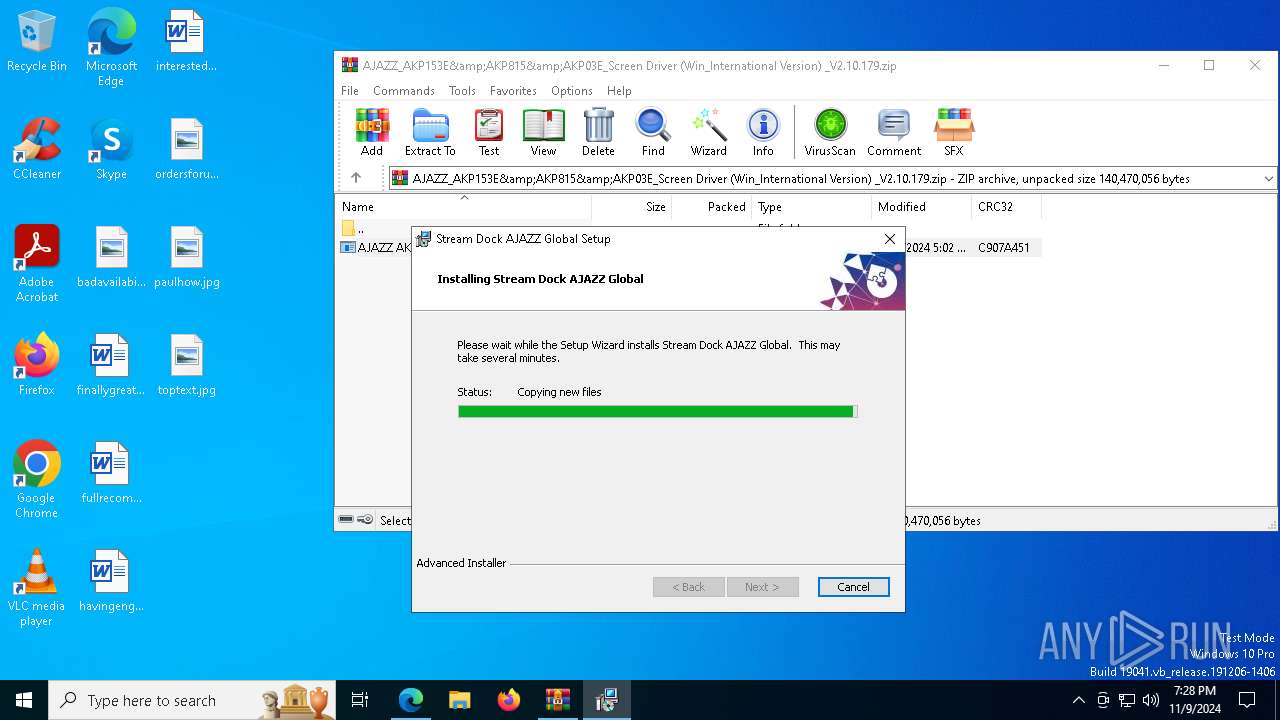Select Microsoft Edge desktop shortcut
1280x720 pixels.
point(111,48)
